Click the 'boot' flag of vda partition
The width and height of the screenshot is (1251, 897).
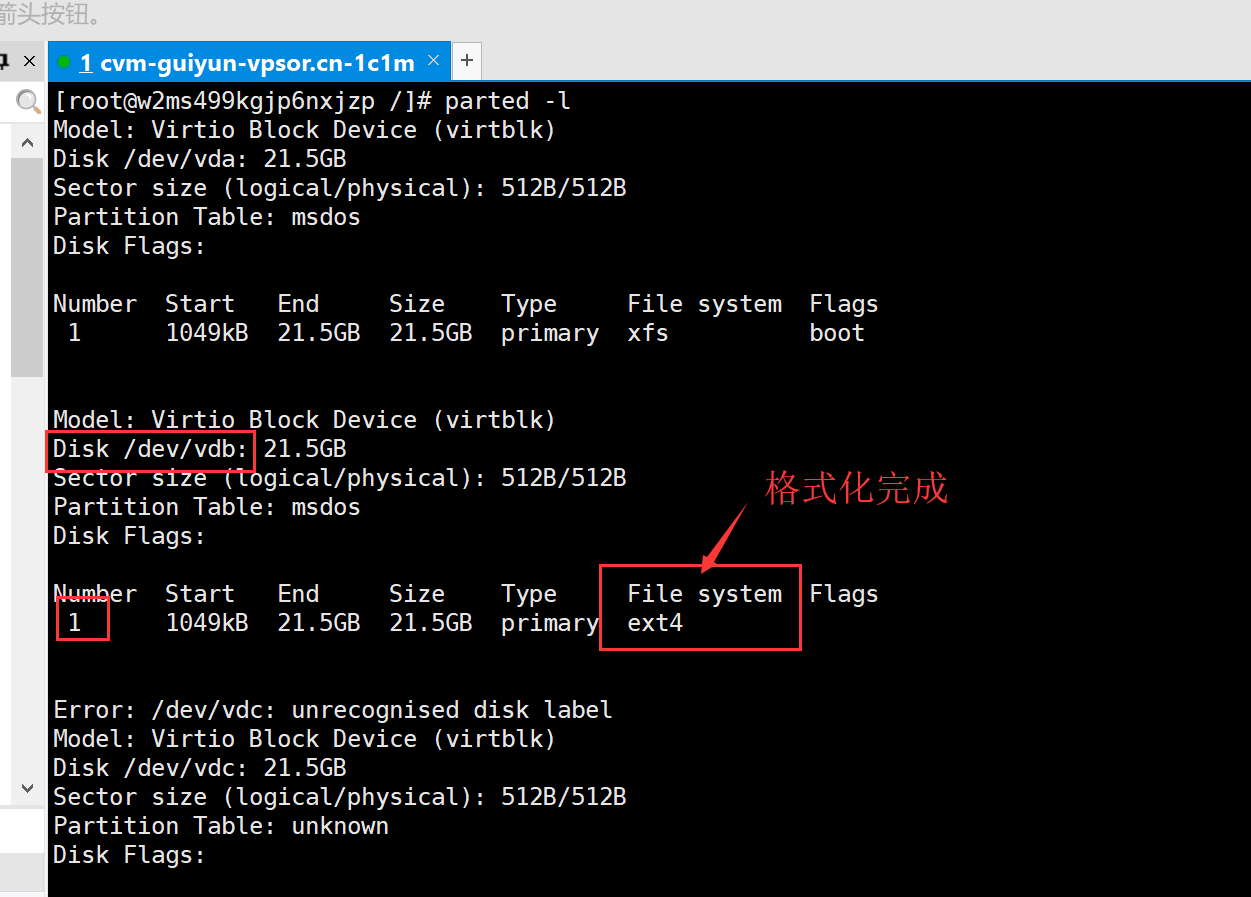tap(837, 333)
